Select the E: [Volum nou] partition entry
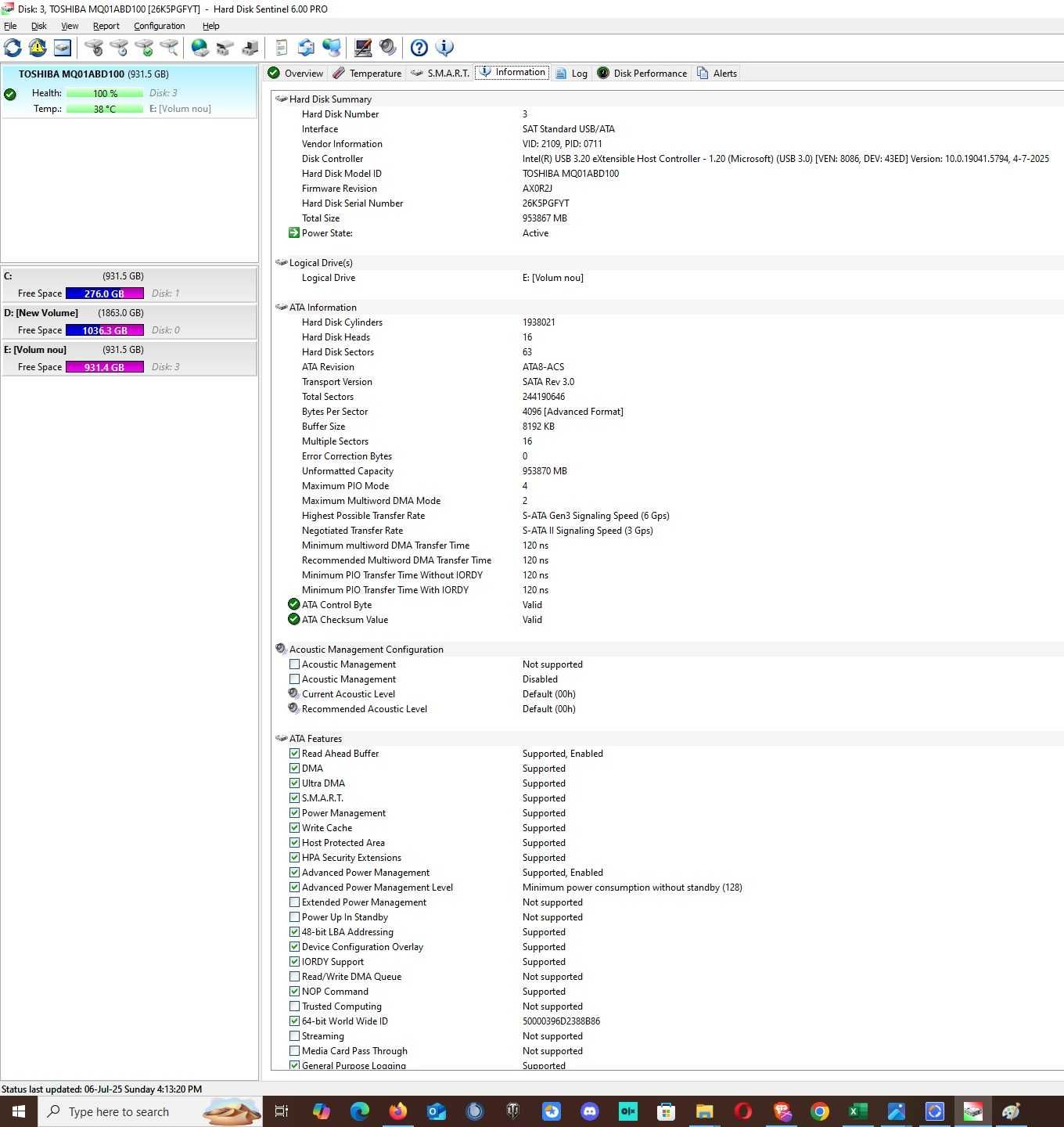The height and width of the screenshot is (1127, 1064). click(129, 358)
